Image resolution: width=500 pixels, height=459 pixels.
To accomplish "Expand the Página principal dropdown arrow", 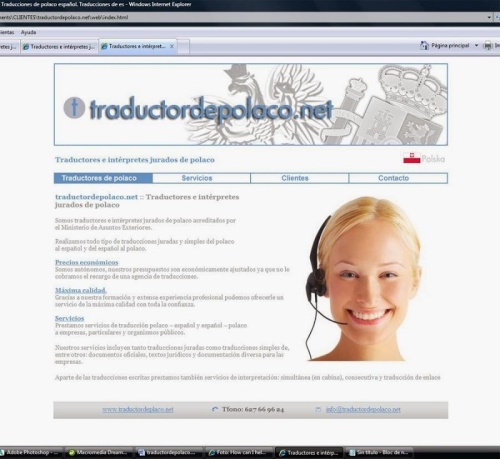I will click(476, 45).
